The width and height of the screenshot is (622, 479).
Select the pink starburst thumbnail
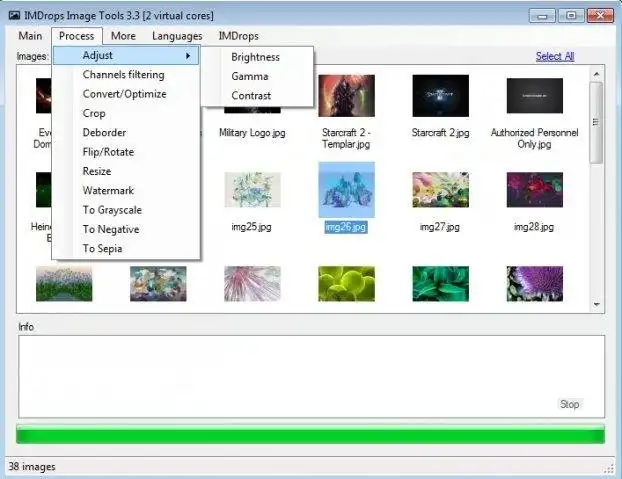click(252, 284)
